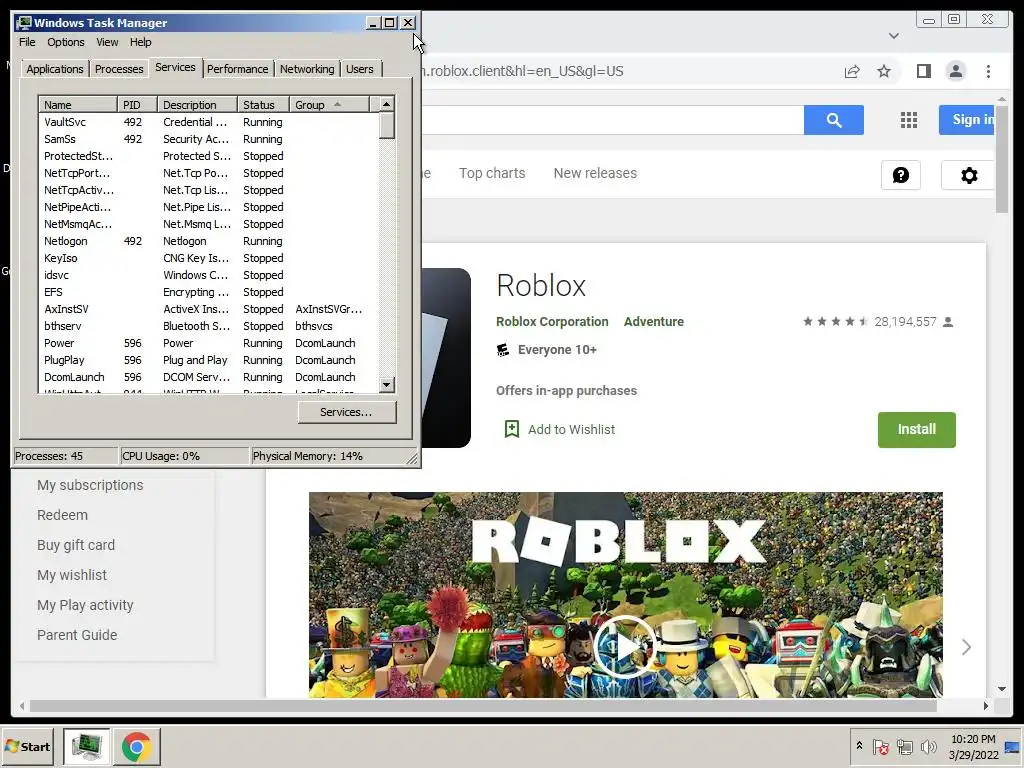
Task: Sort services by Group column header
Action: [x=330, y=104]
